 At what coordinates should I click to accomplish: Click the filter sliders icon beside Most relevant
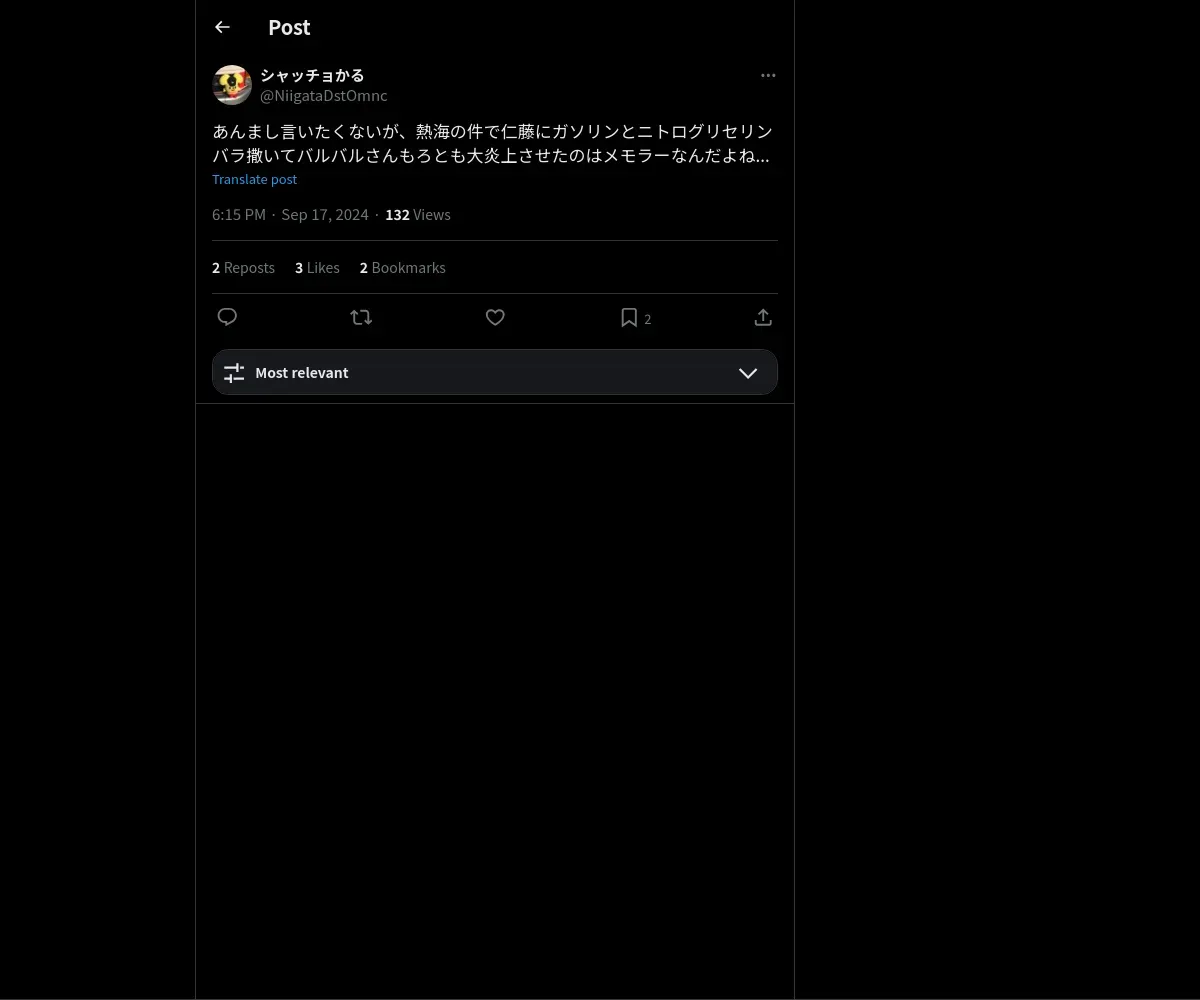point(234,373)
